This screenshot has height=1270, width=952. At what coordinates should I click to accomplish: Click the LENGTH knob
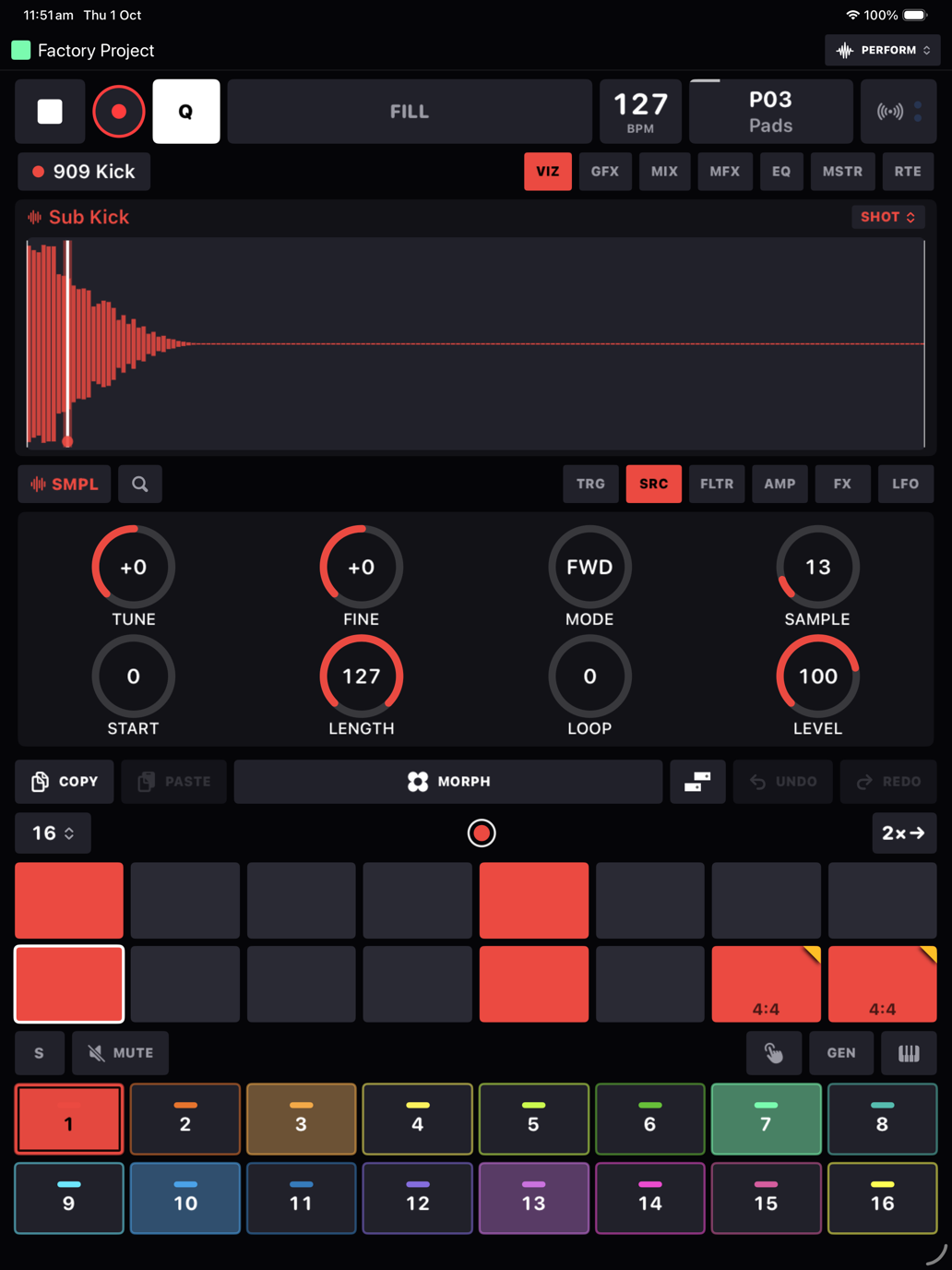(x=362, y=677)
